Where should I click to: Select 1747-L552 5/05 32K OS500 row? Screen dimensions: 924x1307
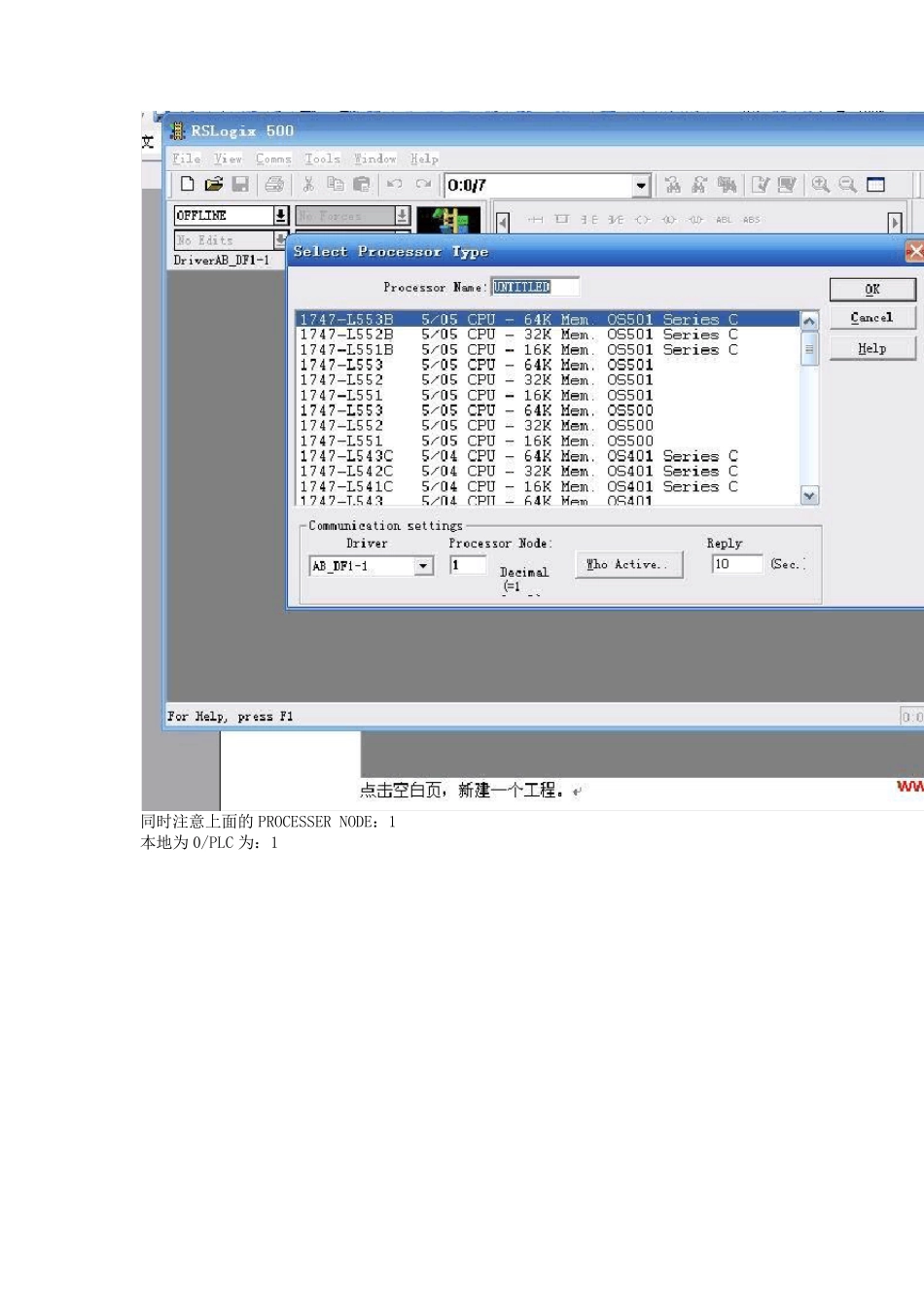[547, 425]
